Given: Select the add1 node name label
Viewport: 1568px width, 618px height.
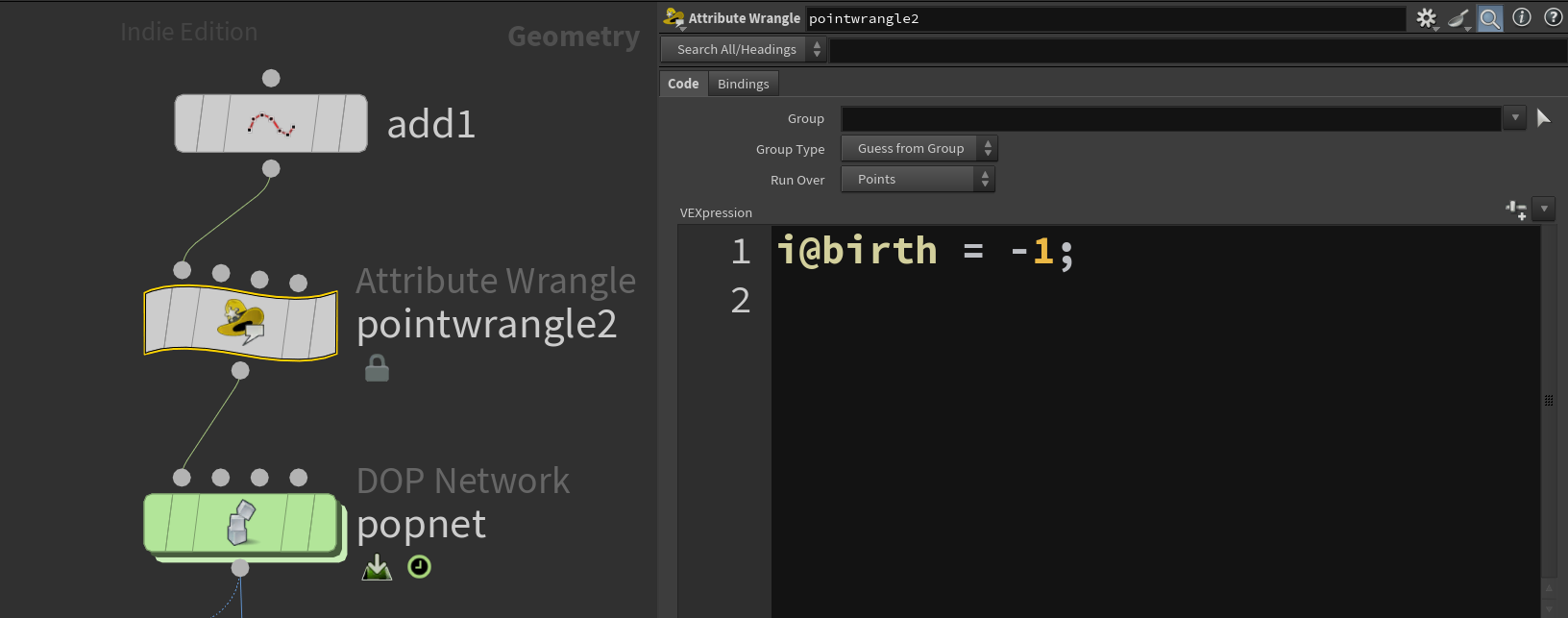Looking at the screenshot, I should [x=430, y=124].
